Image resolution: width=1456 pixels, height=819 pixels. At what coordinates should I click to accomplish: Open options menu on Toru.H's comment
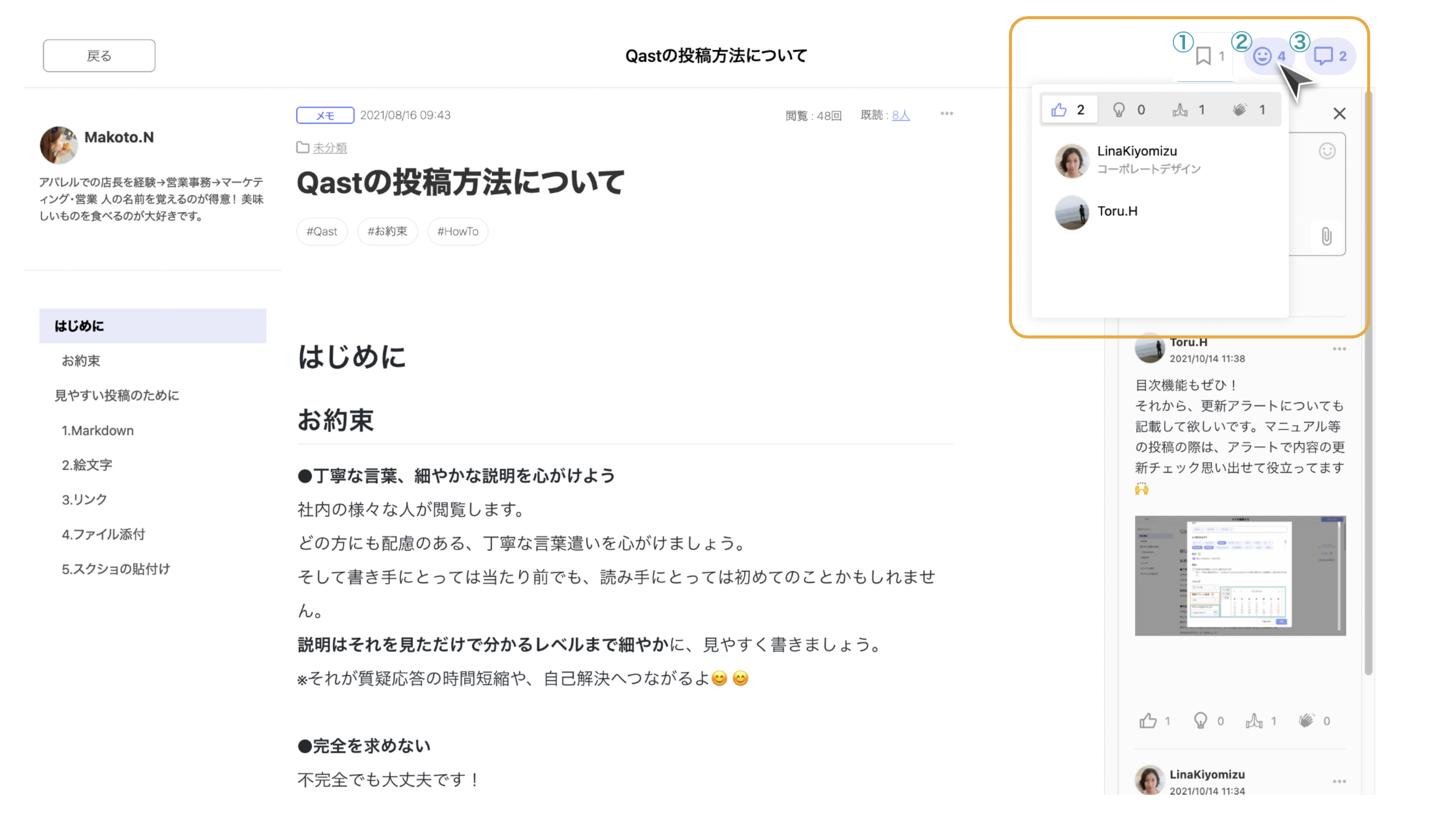pos(1339,349)
